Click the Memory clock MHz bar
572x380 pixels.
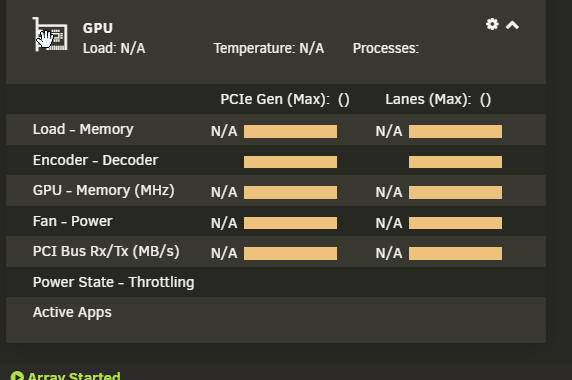point(455,192)
